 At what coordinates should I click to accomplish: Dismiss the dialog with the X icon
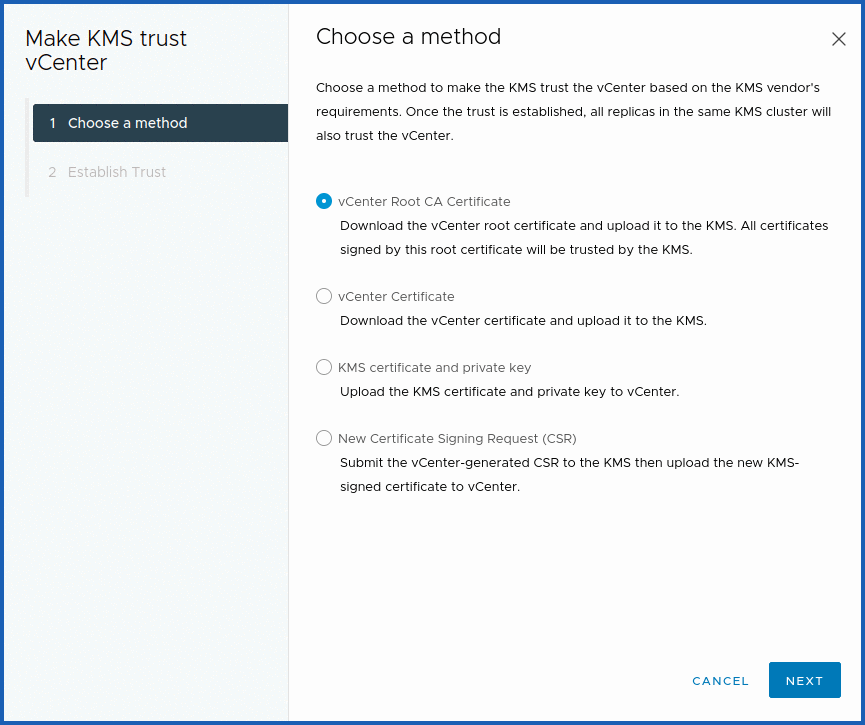839,39
